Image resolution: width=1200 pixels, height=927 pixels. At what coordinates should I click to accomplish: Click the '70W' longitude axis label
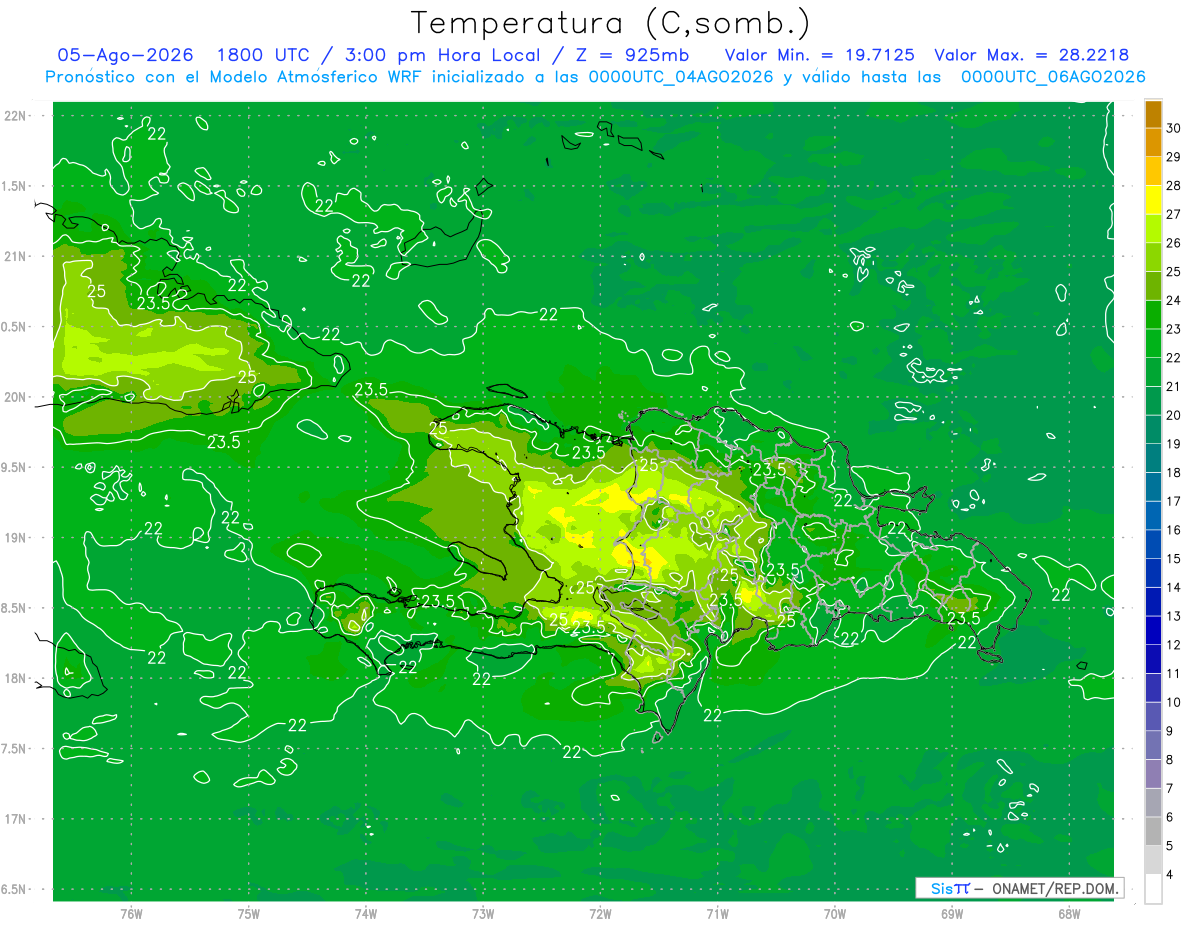tap(835, 914)
